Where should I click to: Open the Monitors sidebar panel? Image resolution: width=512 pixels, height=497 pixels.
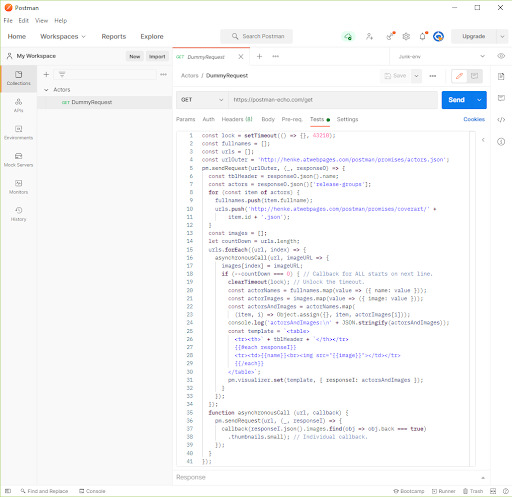coord(18,187)
